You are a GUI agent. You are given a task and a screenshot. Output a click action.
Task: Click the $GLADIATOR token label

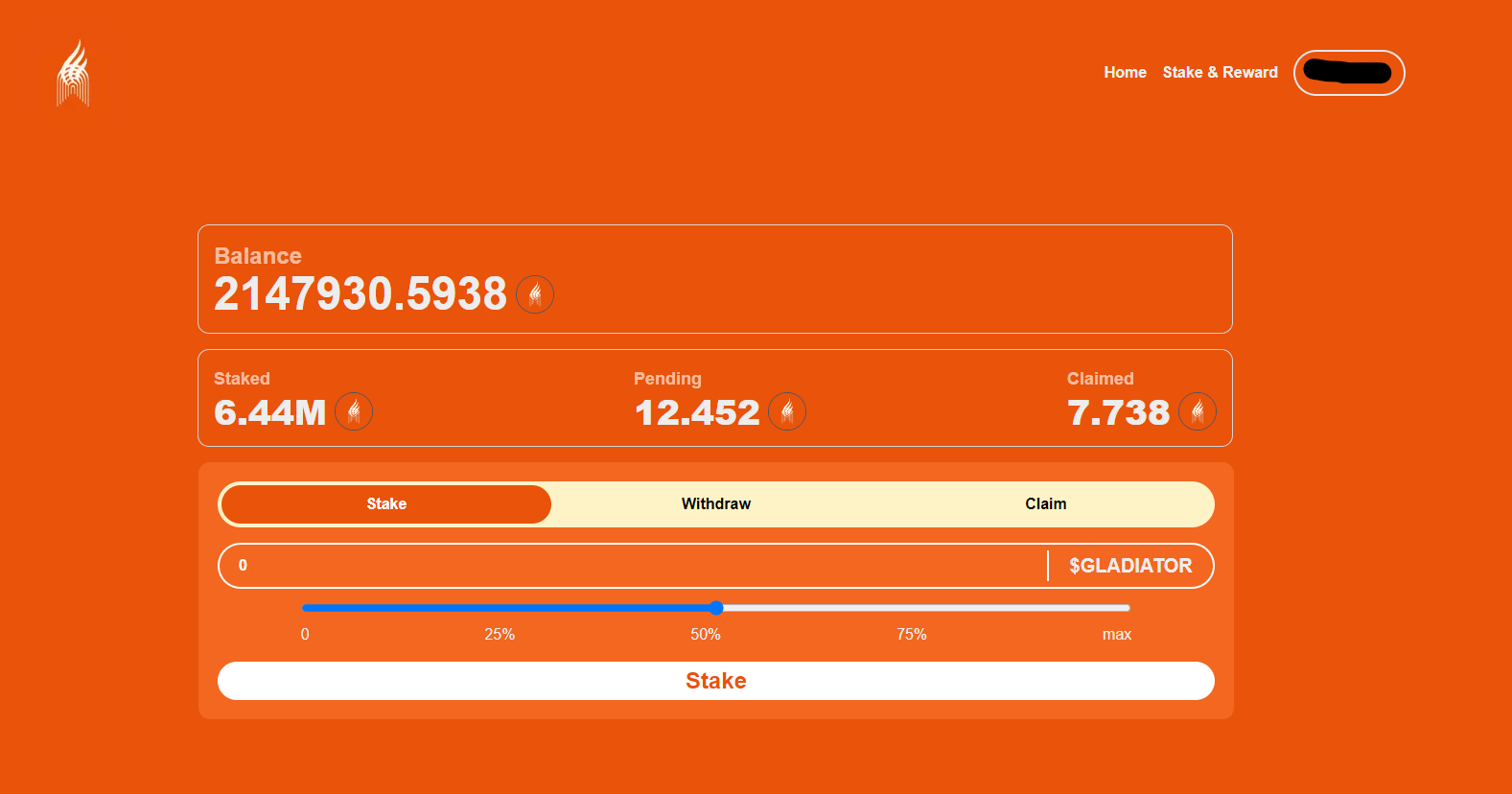pos(1130,566)
